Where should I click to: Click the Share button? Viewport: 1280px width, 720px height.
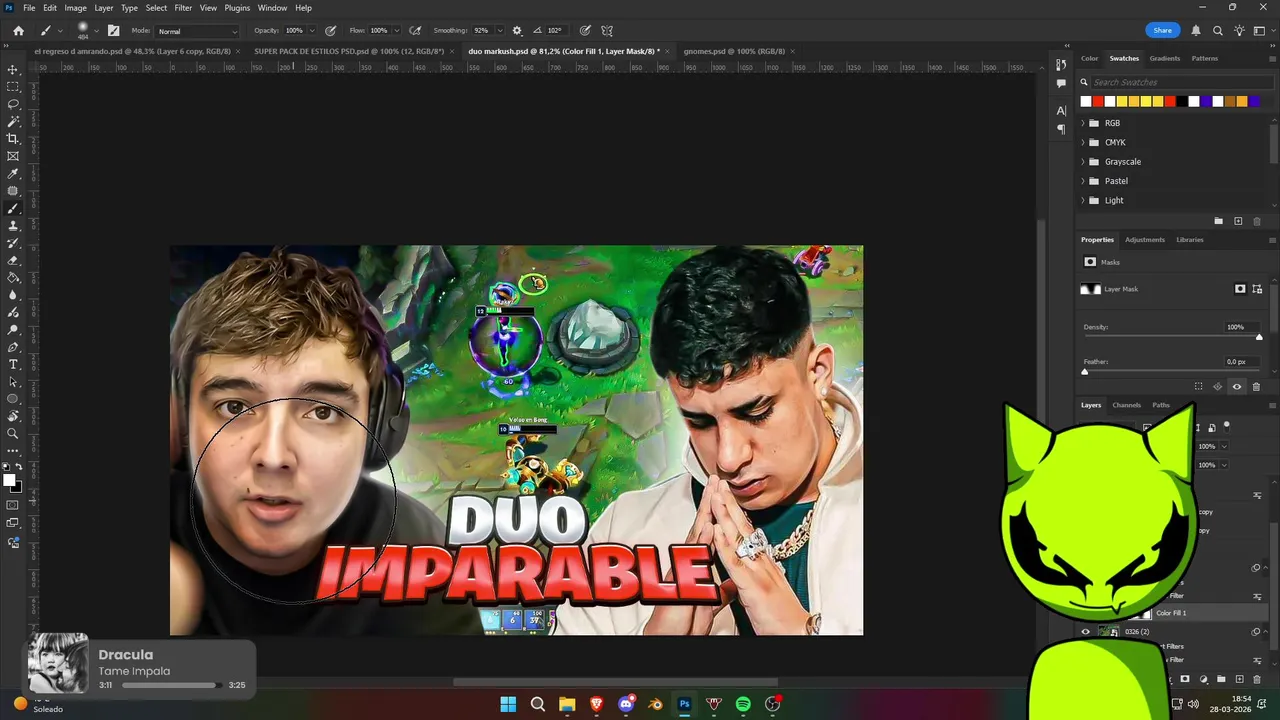tap(1163, 31)
